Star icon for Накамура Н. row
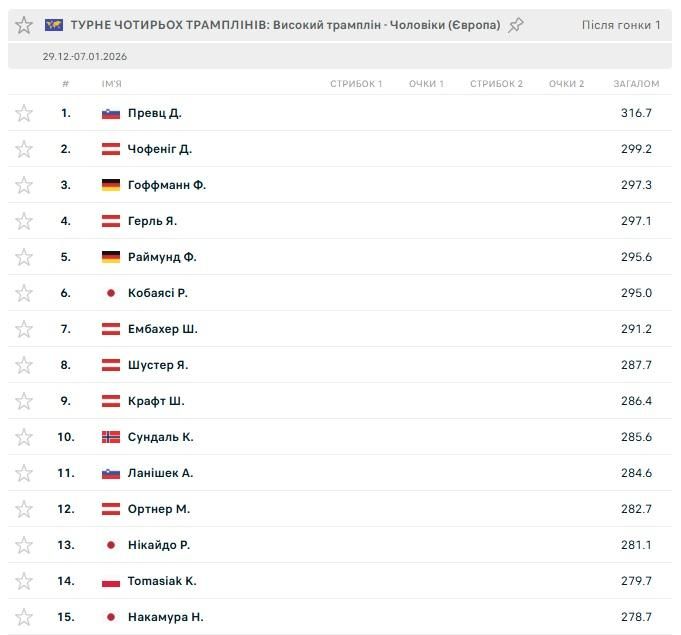Image resolution: width=681 pixels, height=635 pixels. tap(24, 617)
